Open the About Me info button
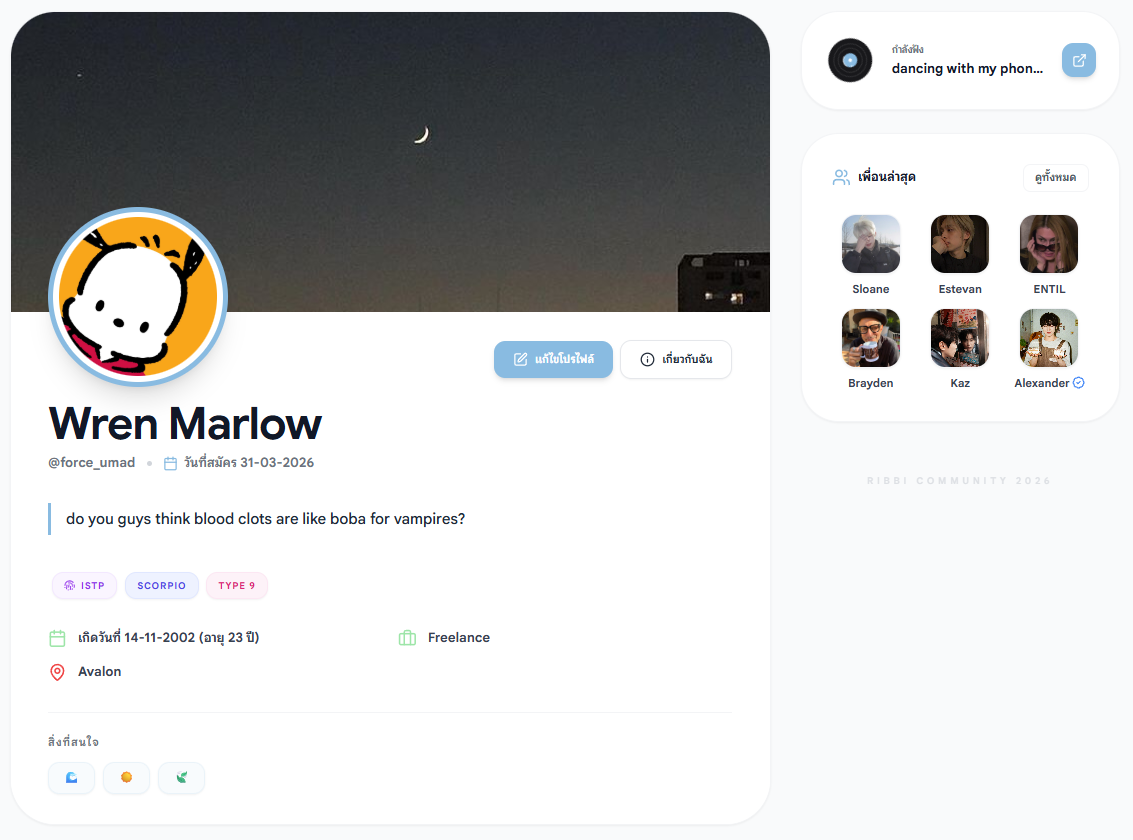 676,360
